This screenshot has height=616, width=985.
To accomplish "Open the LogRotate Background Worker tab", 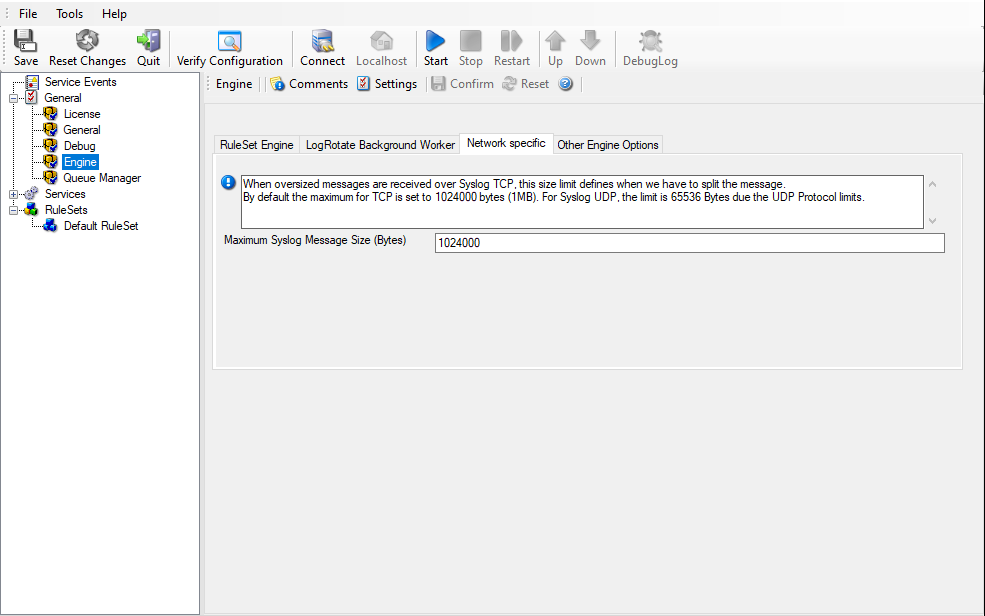I will (380, 145).
